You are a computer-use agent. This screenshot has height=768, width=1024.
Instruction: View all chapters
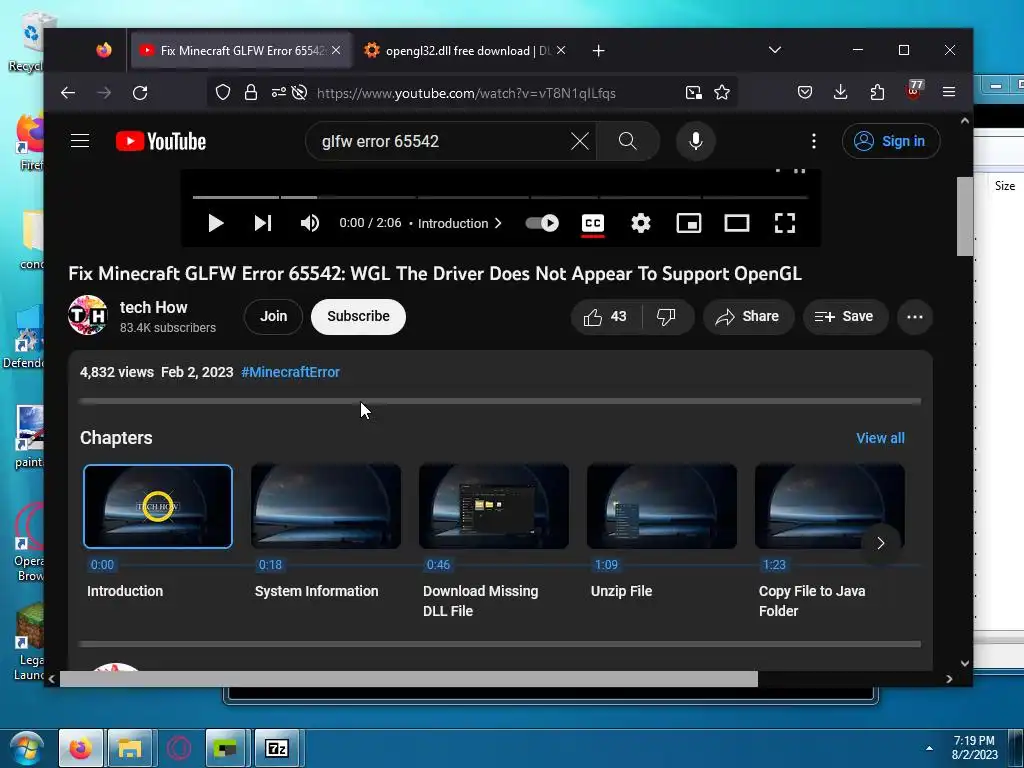tap(880, 438)
